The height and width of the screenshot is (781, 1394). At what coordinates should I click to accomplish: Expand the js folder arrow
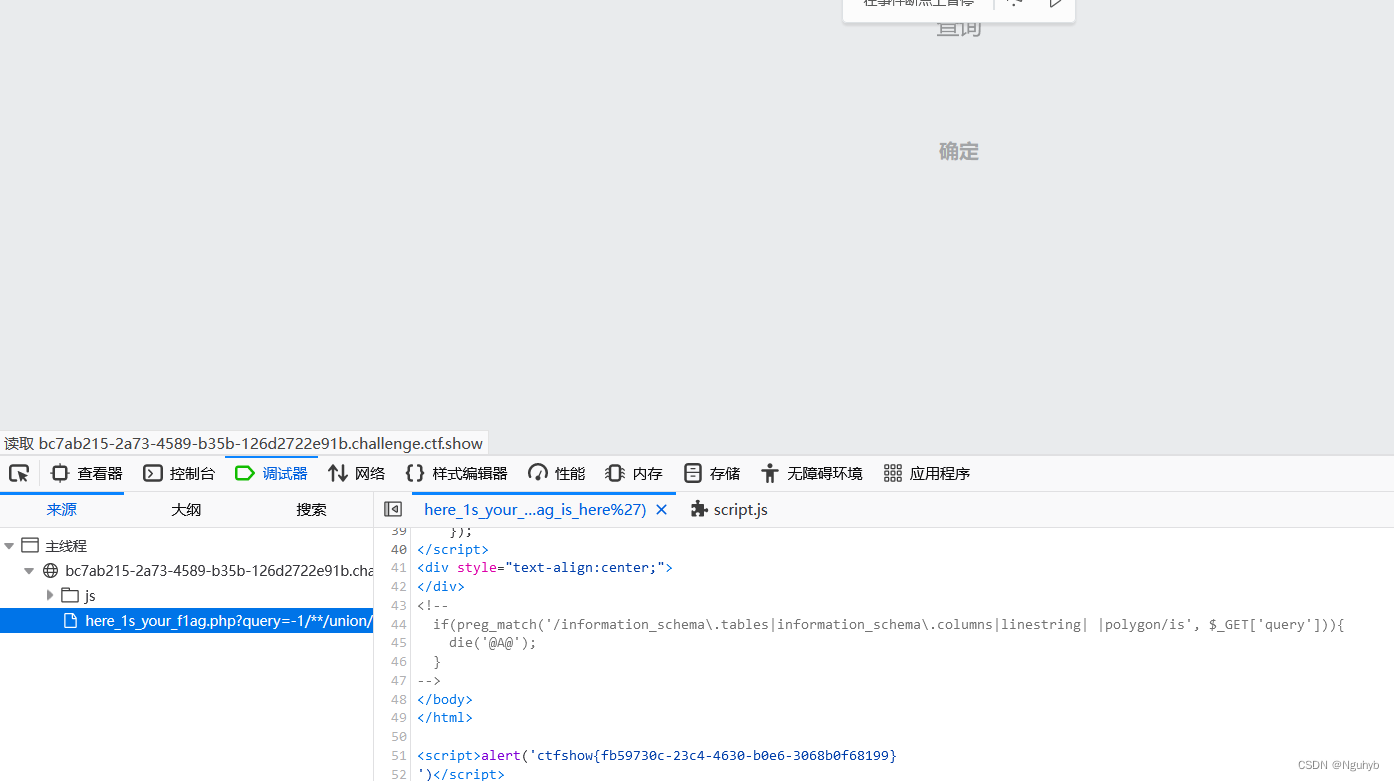(x=50, y=595)
